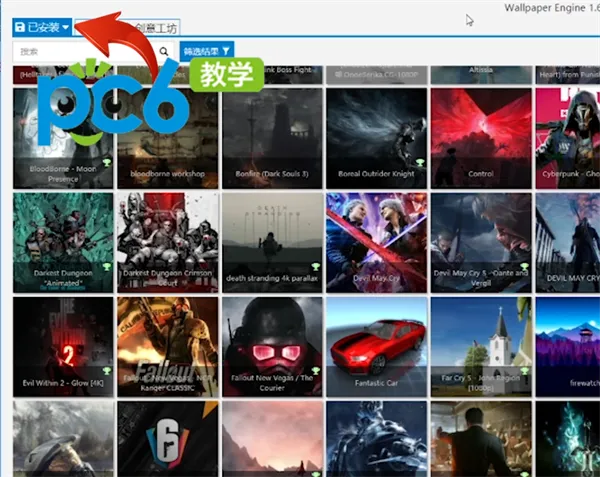The width and height of the screenshot is (600, 477).
Task: Select Bonfire (Dark Souls 3) wallpaper
Action: (272, 138)
